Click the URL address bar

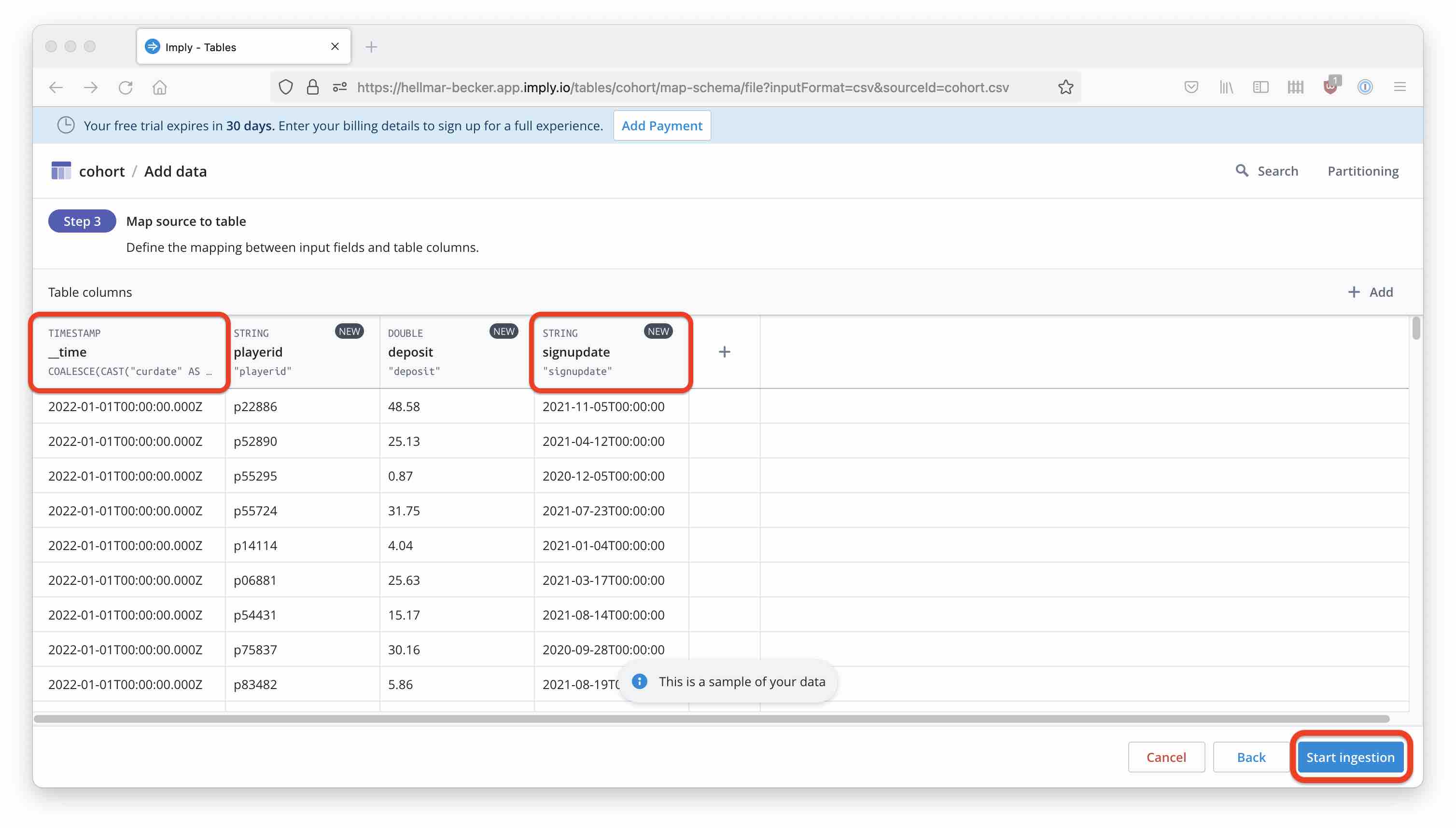coord(683,87)
